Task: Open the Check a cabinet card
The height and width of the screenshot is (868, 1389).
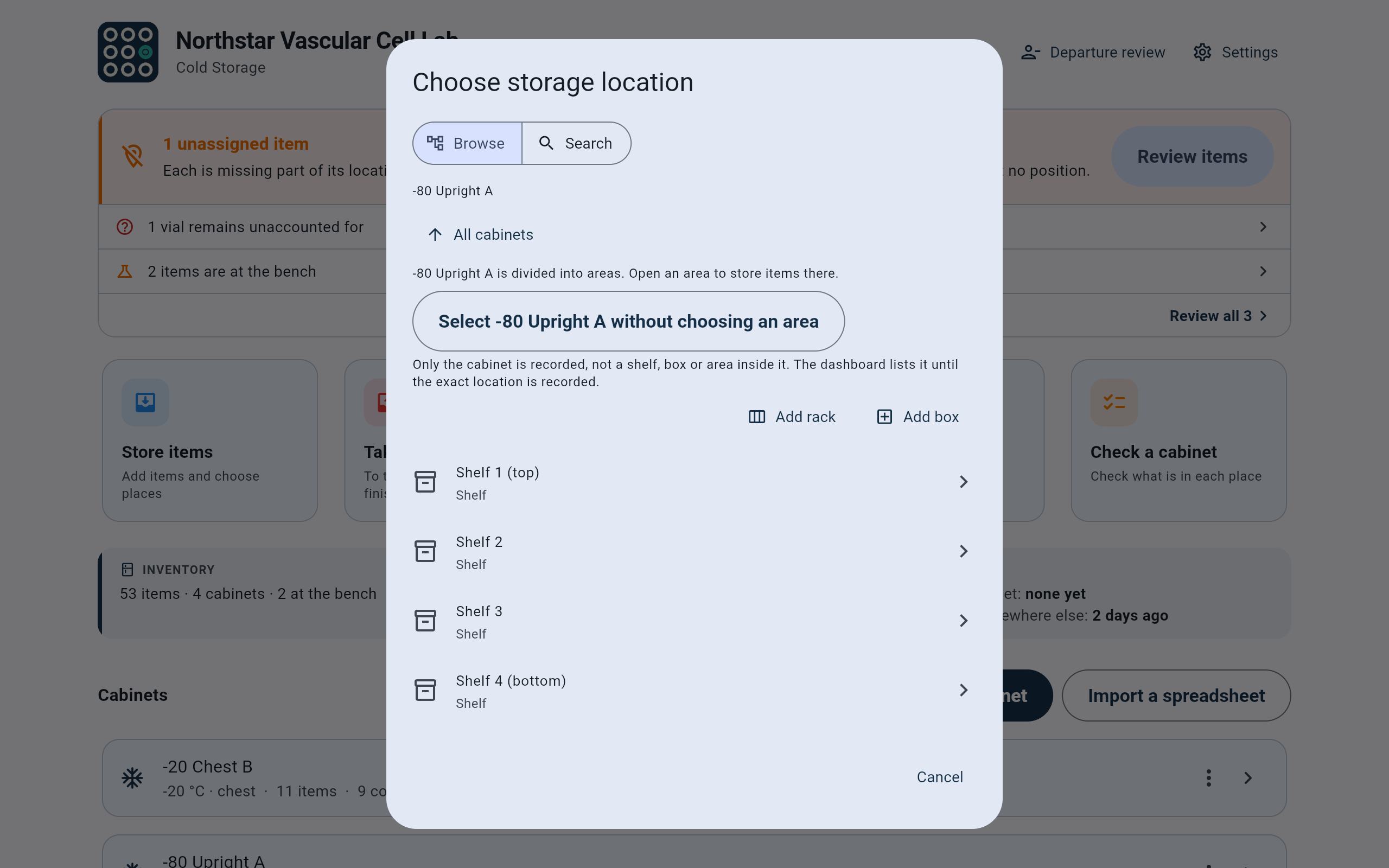Action: [1178, 441]
